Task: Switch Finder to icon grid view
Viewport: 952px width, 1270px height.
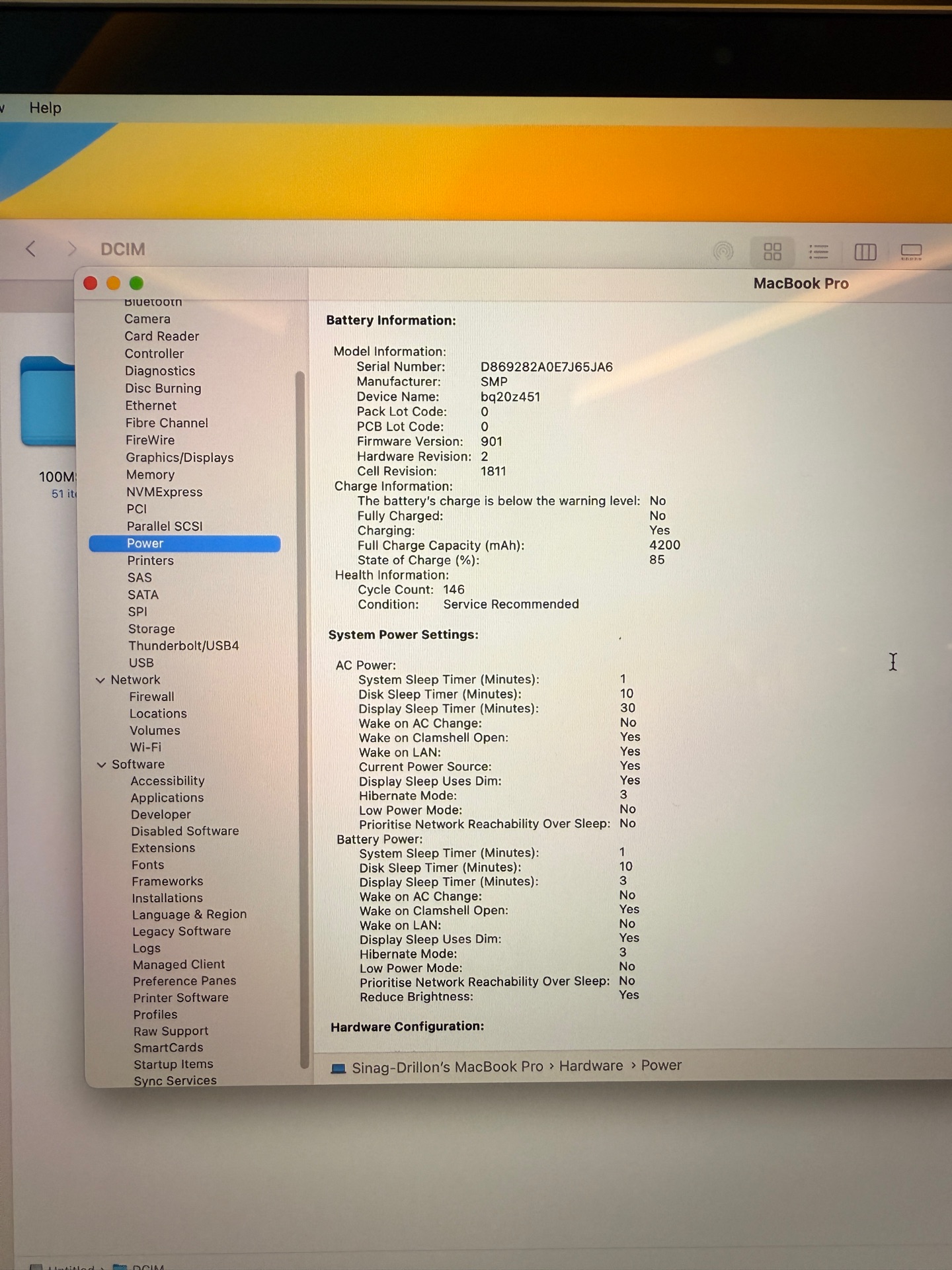Action: [773, 251]
